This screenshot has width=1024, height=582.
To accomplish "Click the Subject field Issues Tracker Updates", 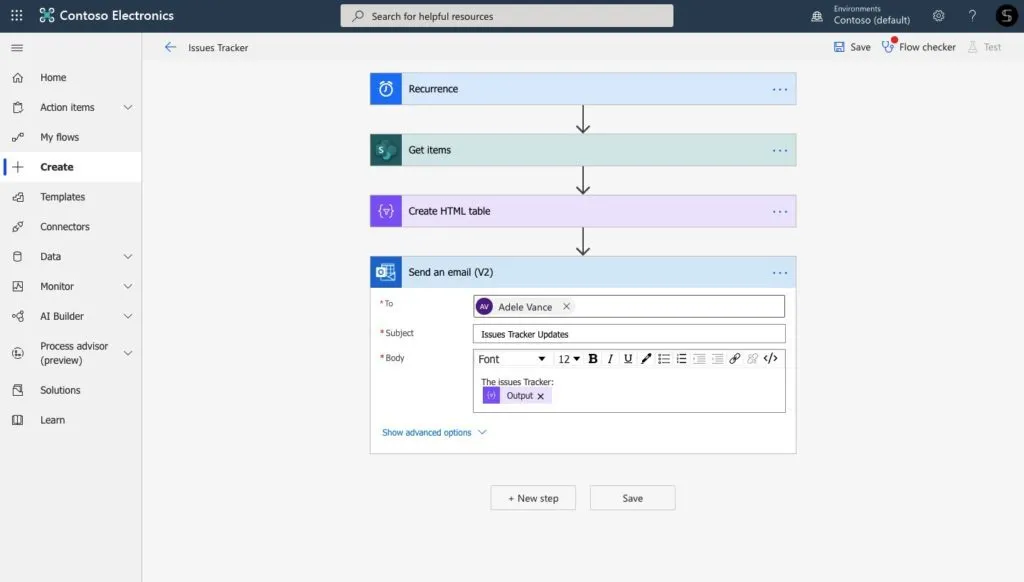I will pyautogui.click(x=629, y=334).
